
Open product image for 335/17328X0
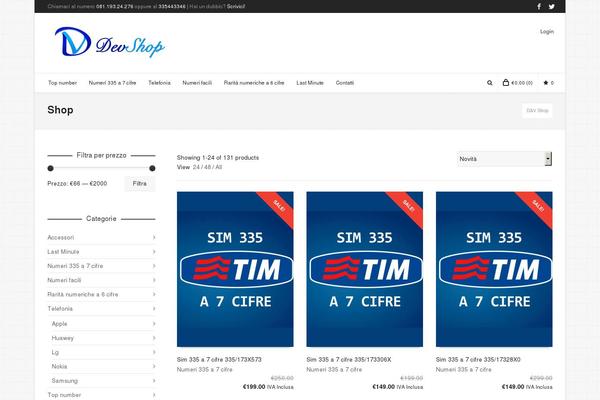(494, 269)
